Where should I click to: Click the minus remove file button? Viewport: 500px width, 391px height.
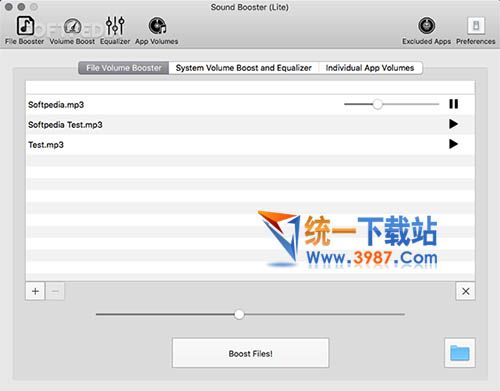[55, 291]
